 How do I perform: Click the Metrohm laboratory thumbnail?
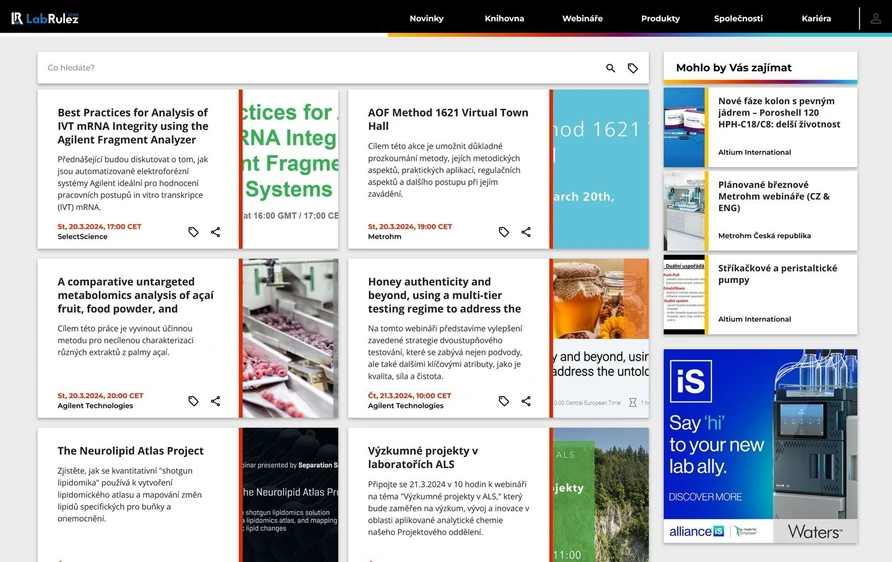(684, 210)
